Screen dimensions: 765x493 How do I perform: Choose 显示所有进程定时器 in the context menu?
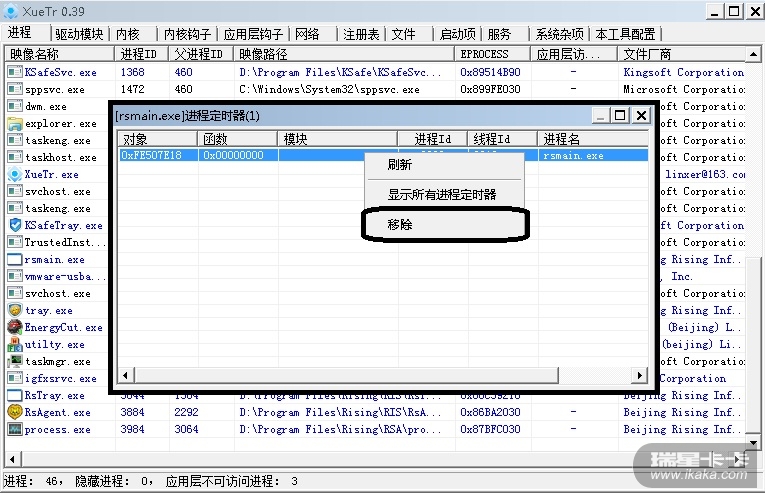(444, 194)
